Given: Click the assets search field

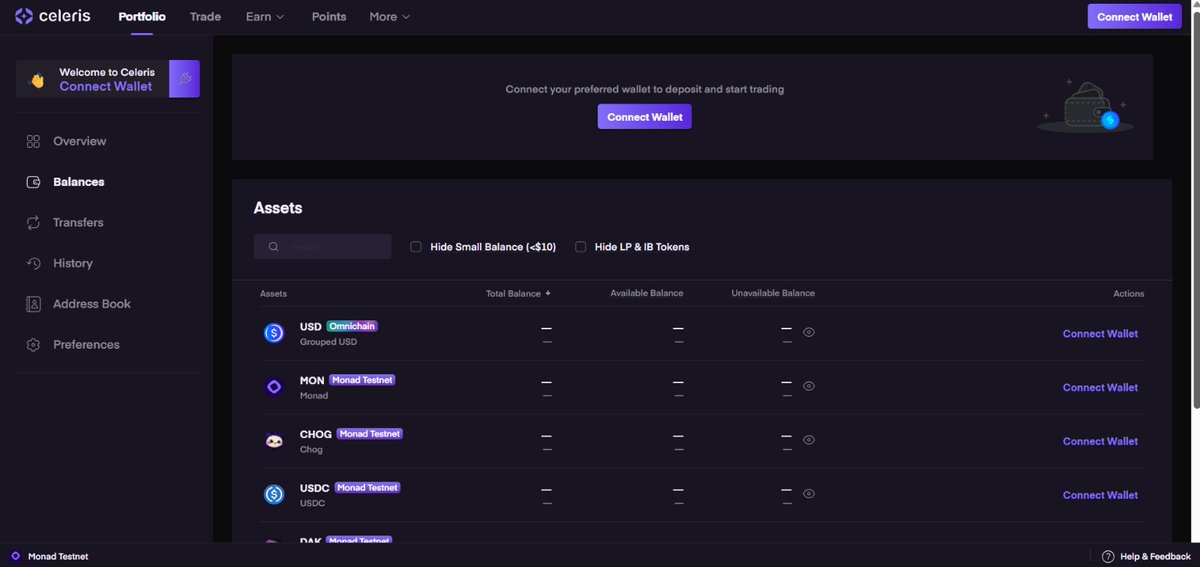Looking at the screenshot, I should pos(322,247).
